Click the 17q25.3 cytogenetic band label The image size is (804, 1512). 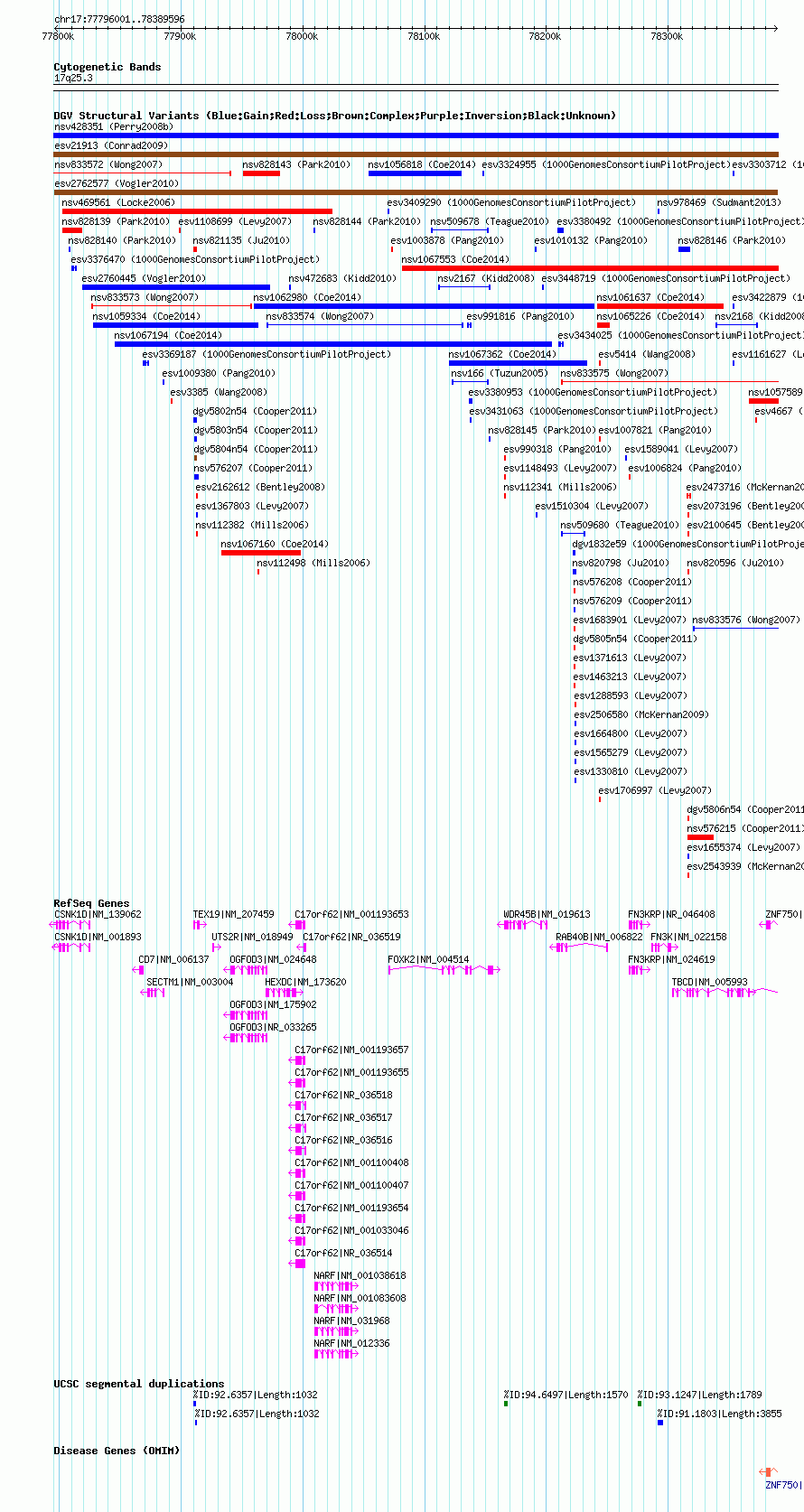[x=73, y=79]
